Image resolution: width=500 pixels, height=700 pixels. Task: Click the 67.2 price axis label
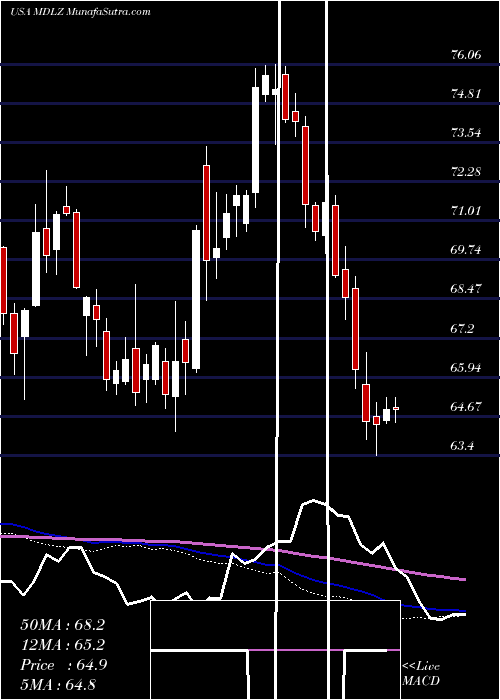coord(463,329)
